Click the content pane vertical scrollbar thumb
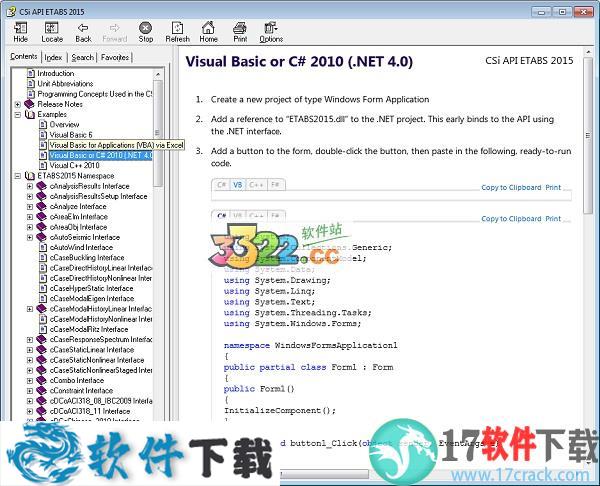This screenshot has width=600, height=486. [588, 136]
